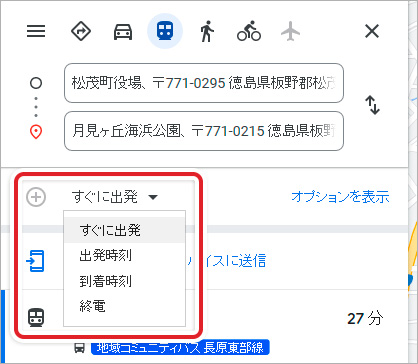This screenshot has height=364, width=418.
Task: Choose 到着時刻 from the list
Action: pos(124,281)
